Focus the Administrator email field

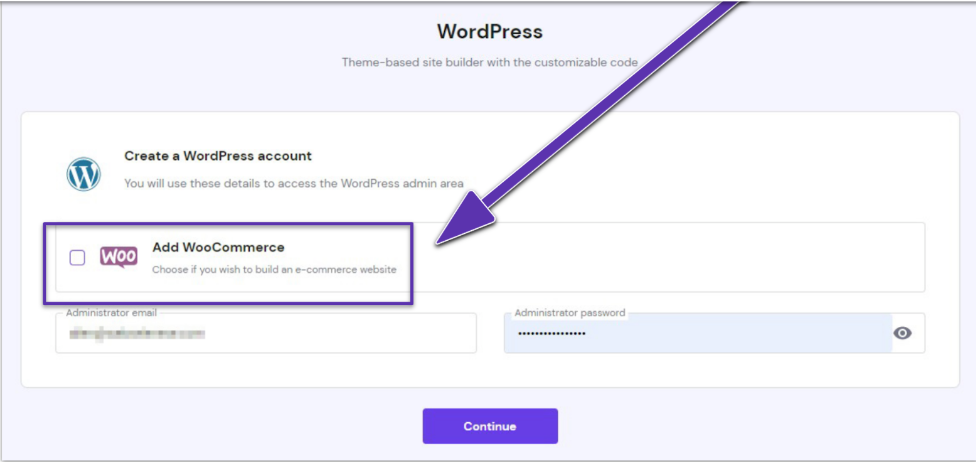click(x=266, y=333)
